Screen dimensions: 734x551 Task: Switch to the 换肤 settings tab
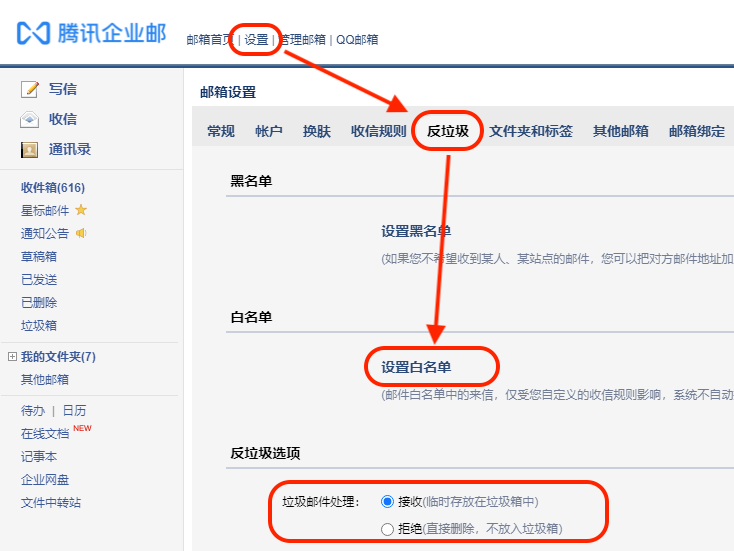click(x=317, y=131)
